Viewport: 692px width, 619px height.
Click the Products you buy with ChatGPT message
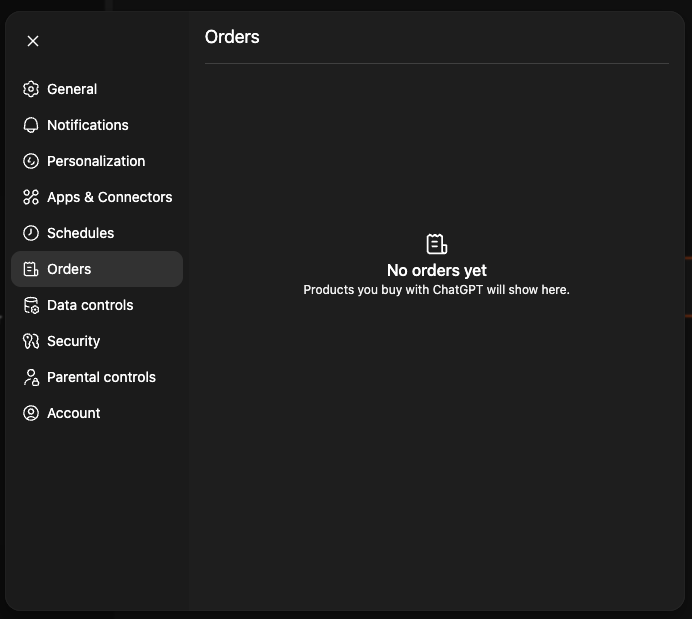[x=436, y=290]
